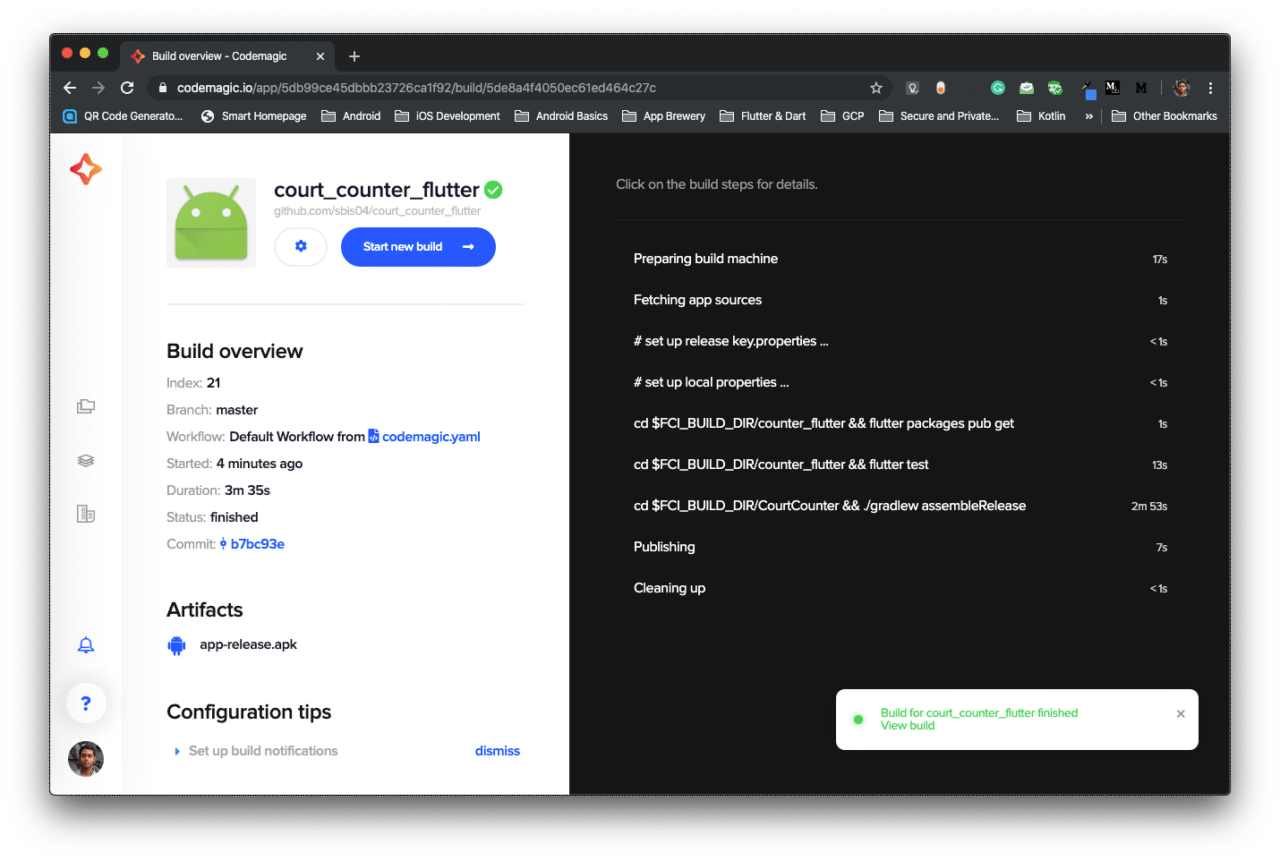
Task: Open app settings gear button
Action: [301, 246]
